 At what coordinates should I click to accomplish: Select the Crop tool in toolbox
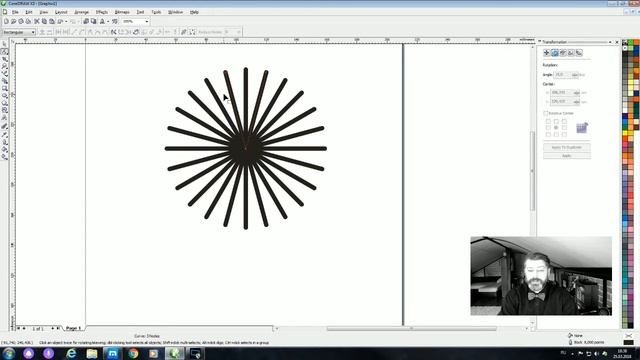click(4, 59)
